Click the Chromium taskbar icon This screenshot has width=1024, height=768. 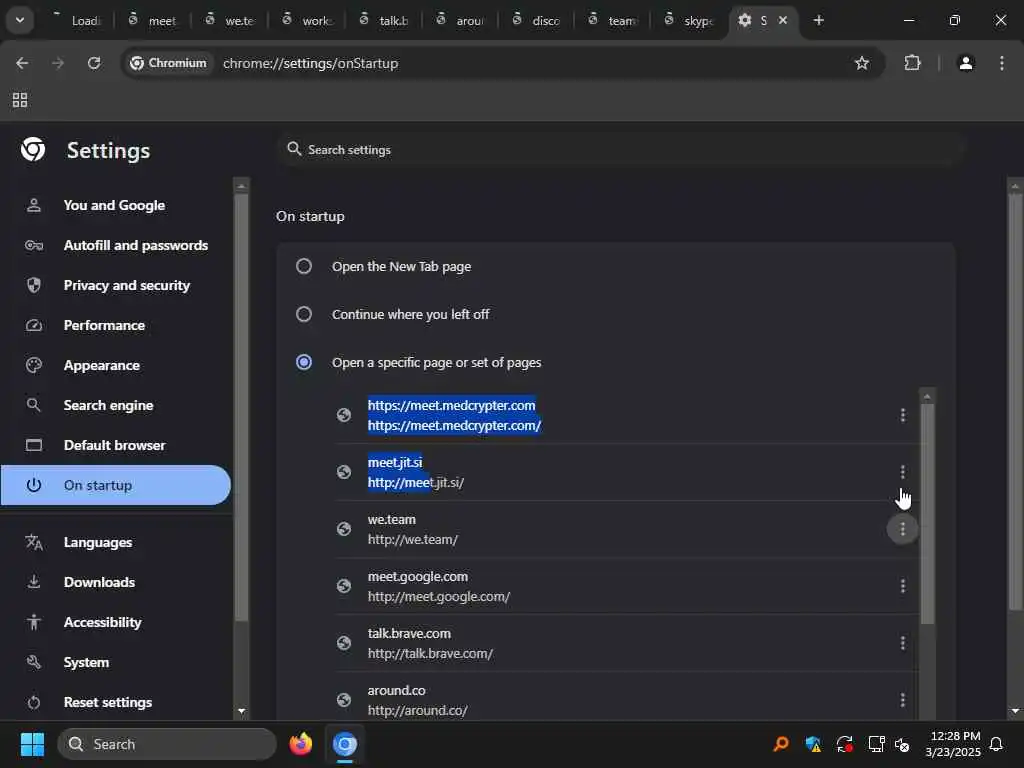[x=345, y=744]
